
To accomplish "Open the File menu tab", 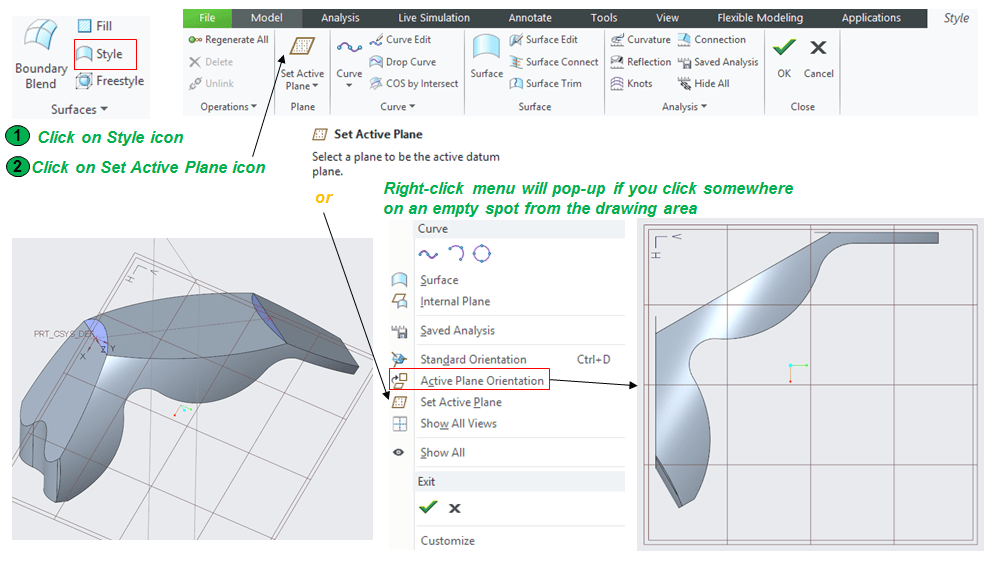I will pyautogui.click(x=207, y=18).
